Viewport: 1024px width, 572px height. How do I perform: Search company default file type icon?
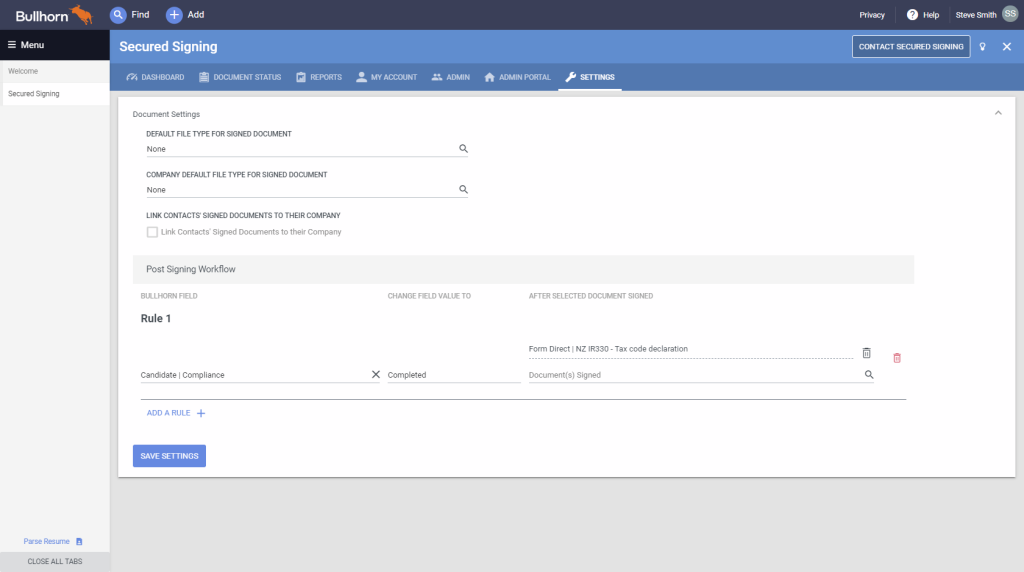point(463,189)
